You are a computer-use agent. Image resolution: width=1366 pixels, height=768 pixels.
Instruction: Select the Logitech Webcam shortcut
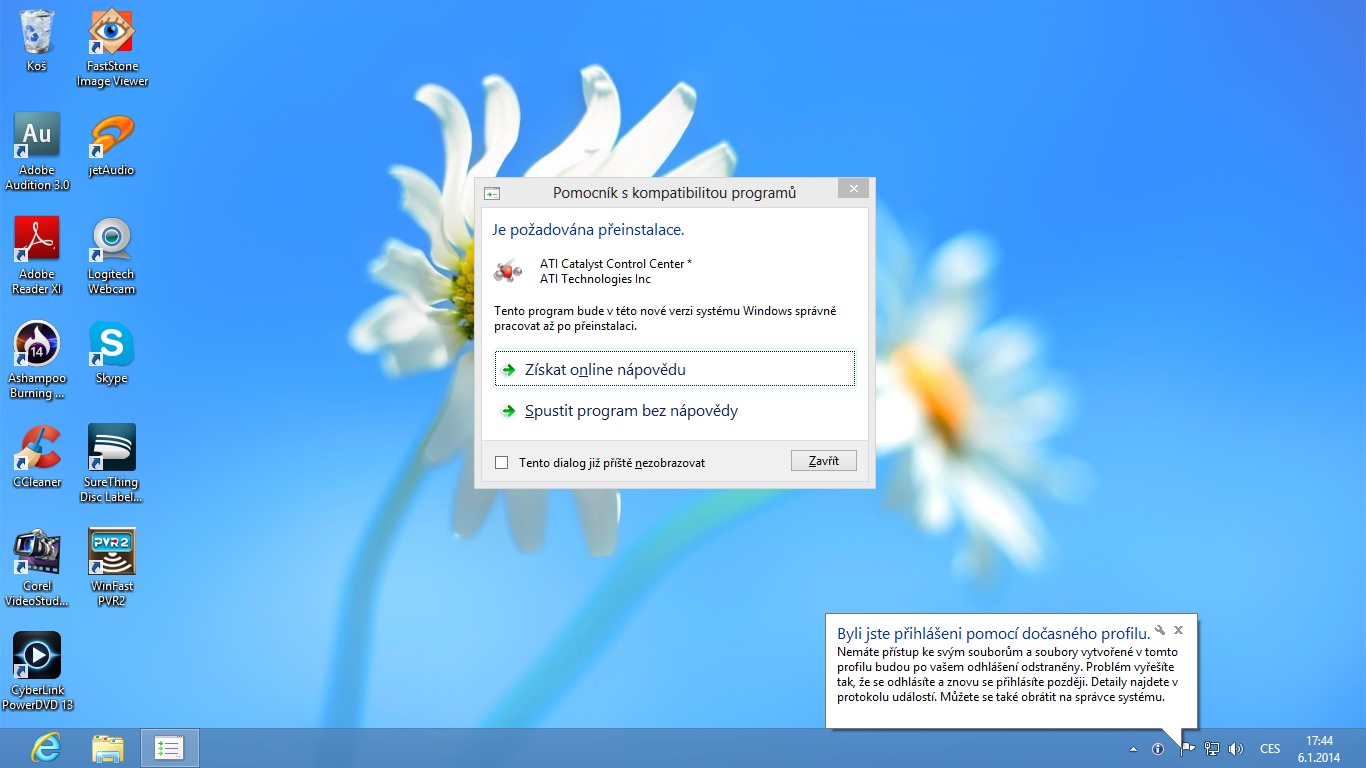pyautogui.click(x=112, y=256)
